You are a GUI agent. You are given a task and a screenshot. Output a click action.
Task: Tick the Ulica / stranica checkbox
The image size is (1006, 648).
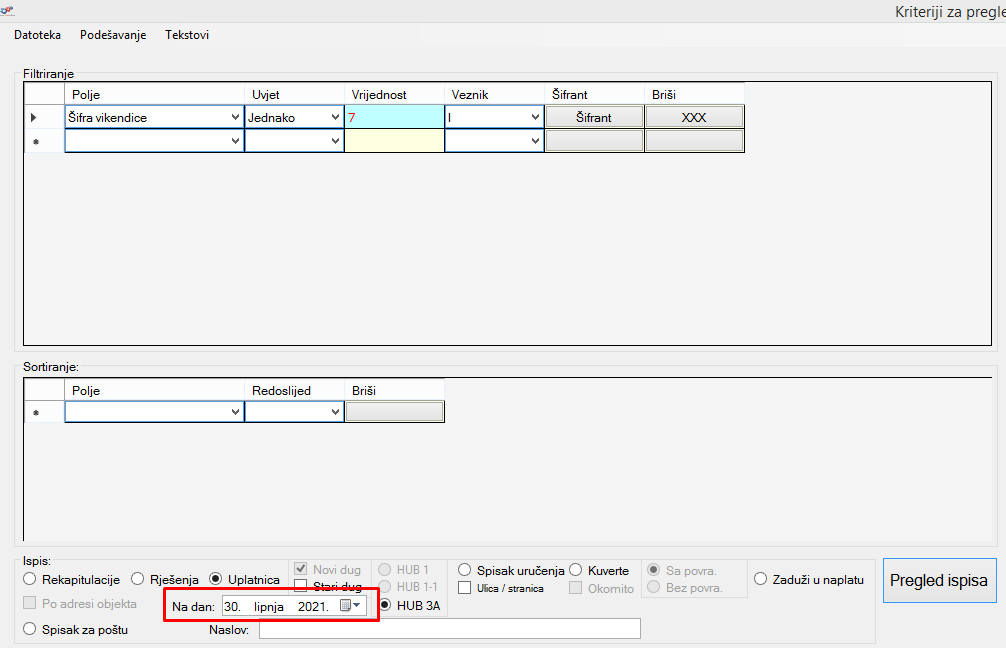[x=464, y=588]
